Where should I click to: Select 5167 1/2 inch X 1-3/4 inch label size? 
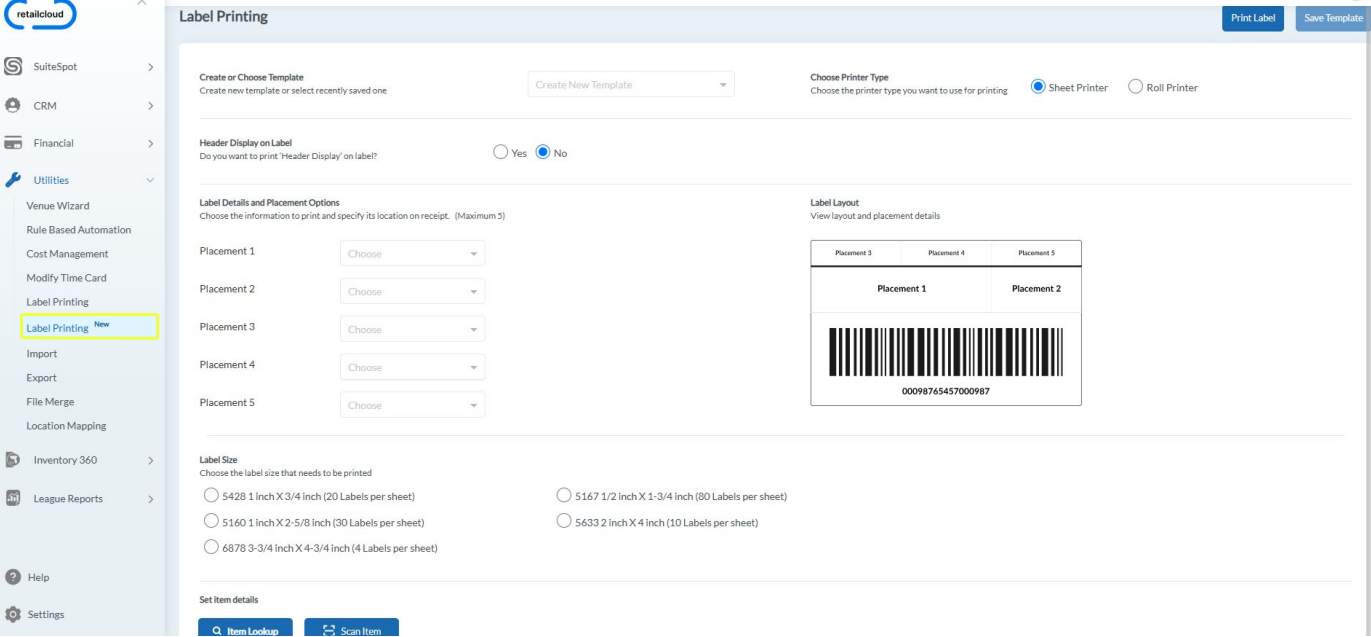tap(564, 496)
